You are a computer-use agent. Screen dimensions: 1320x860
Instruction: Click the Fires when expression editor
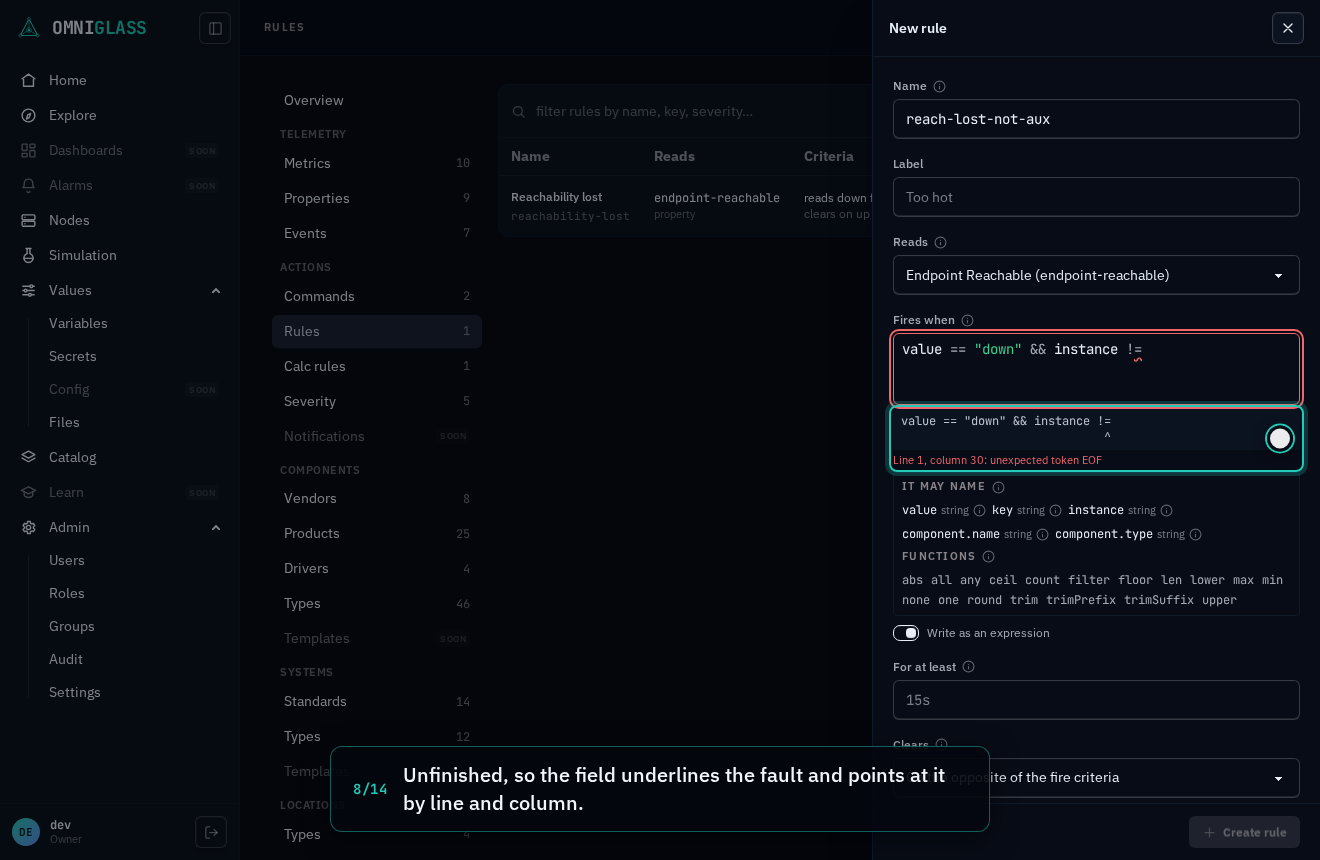point(1096,368)
